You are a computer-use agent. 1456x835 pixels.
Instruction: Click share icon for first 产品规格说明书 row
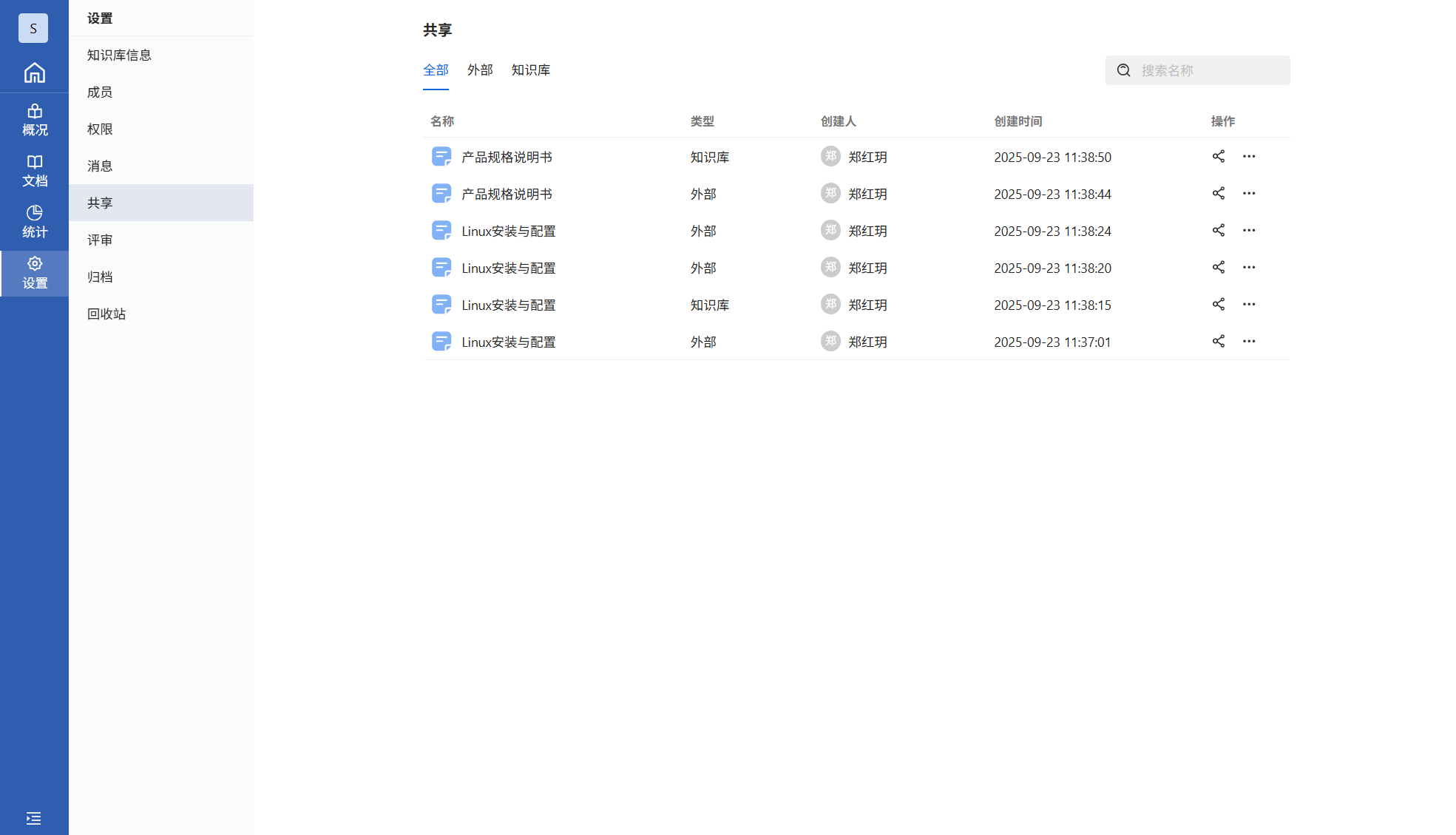tap(1218, 156)
